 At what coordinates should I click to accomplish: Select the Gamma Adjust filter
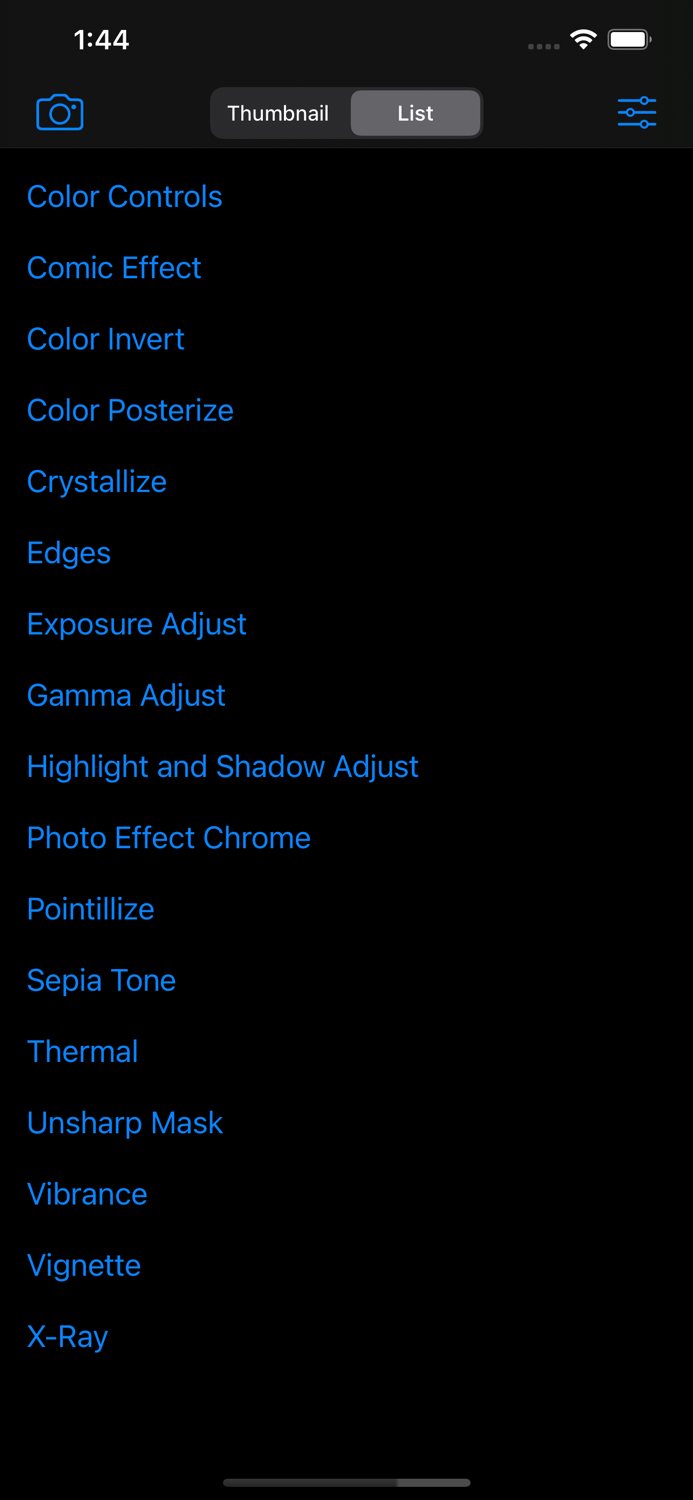(x=126, y=696)
